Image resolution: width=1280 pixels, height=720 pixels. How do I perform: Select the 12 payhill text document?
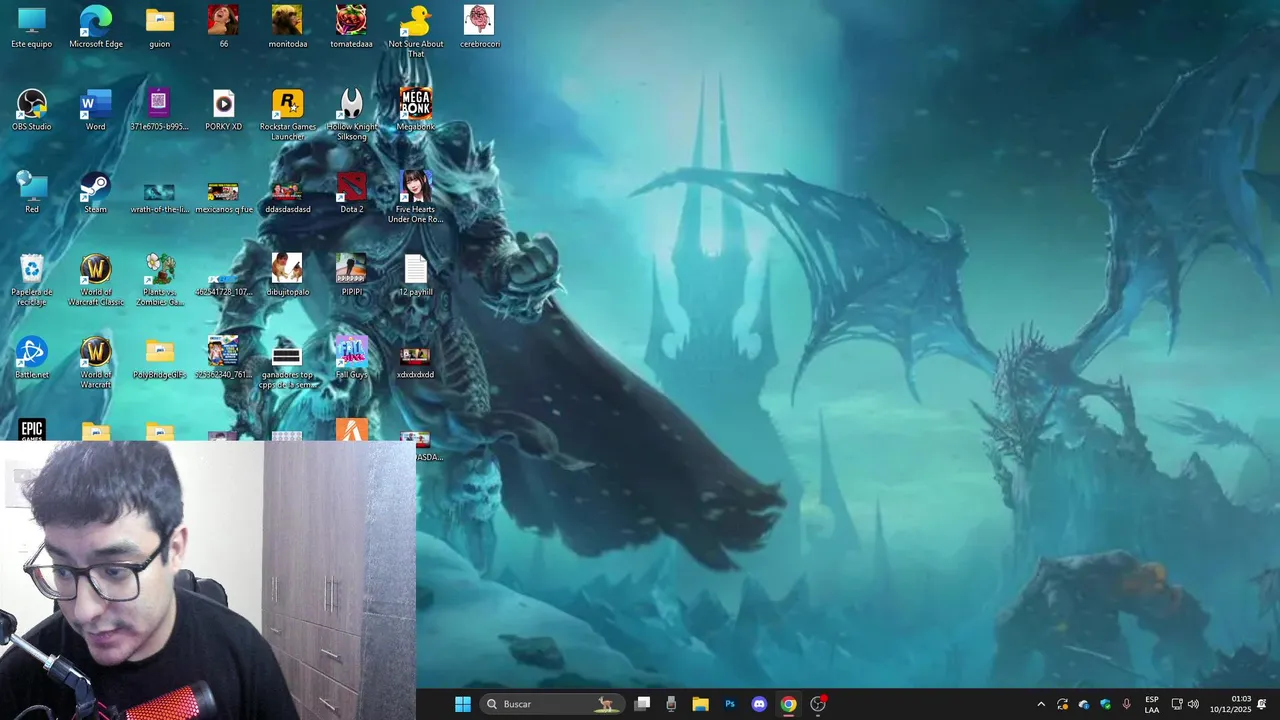click(416, 276)
